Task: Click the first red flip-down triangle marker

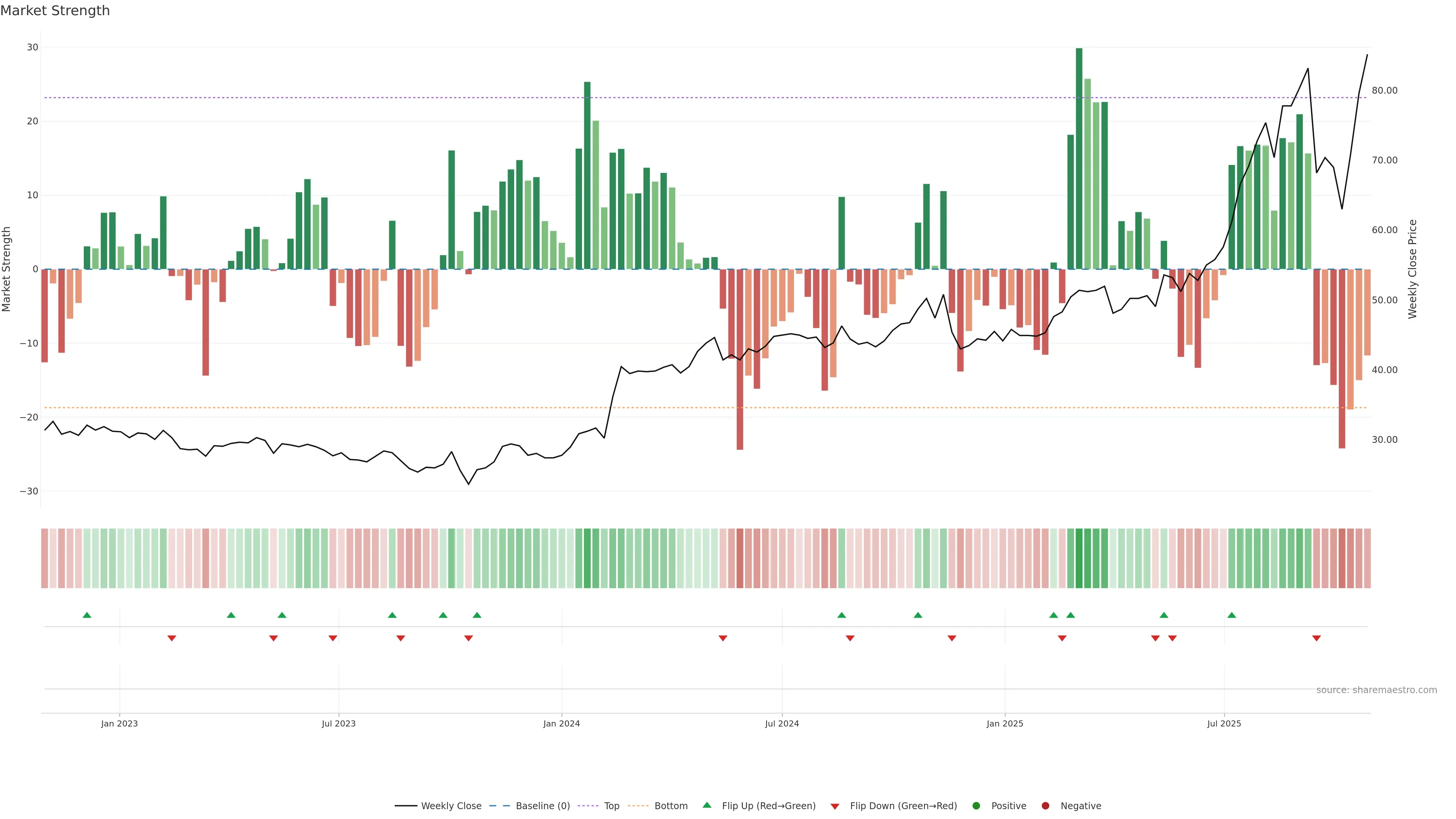Action: coord(172,638)
